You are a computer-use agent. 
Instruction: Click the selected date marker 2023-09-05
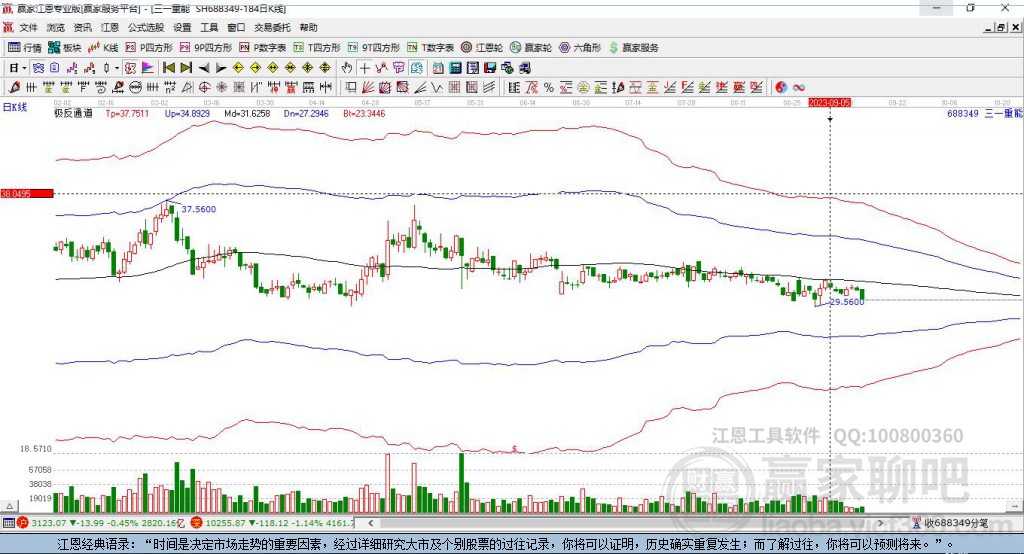coord(829,103)
